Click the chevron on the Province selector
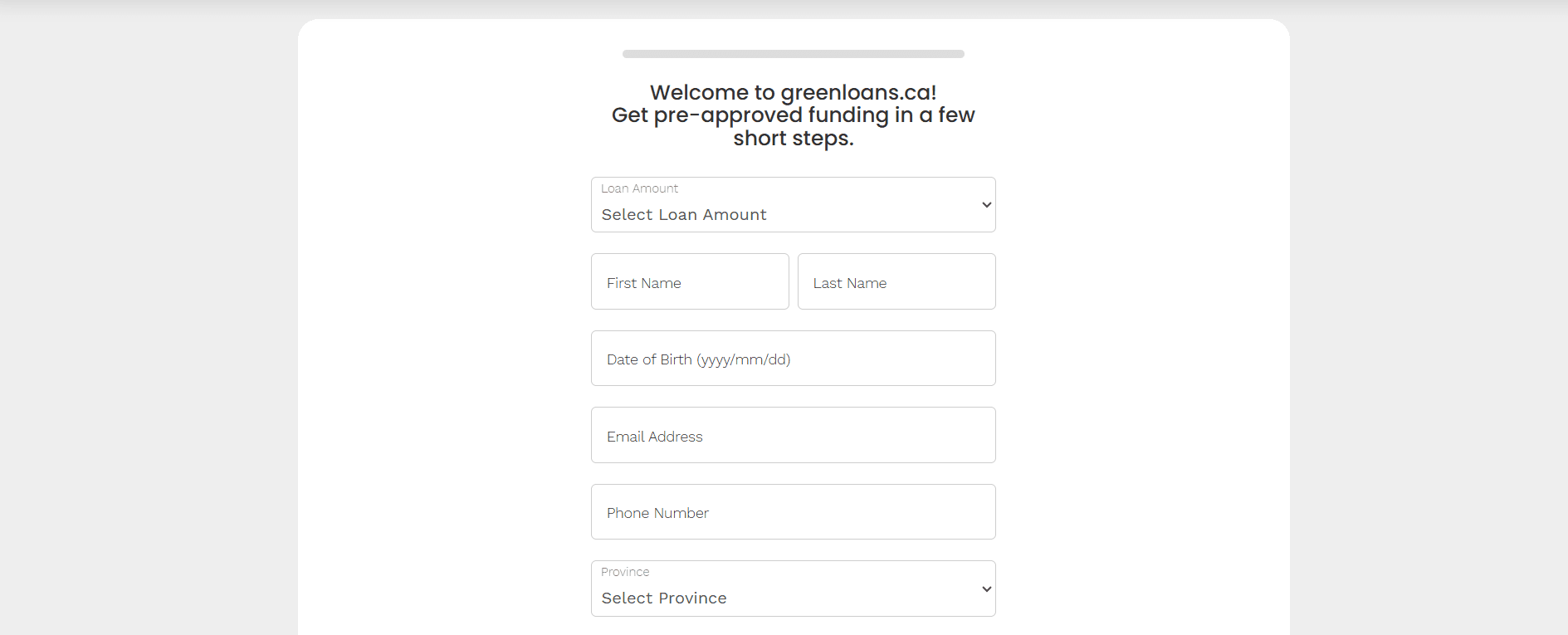1568x635 pixels. (x=984, y=588)
